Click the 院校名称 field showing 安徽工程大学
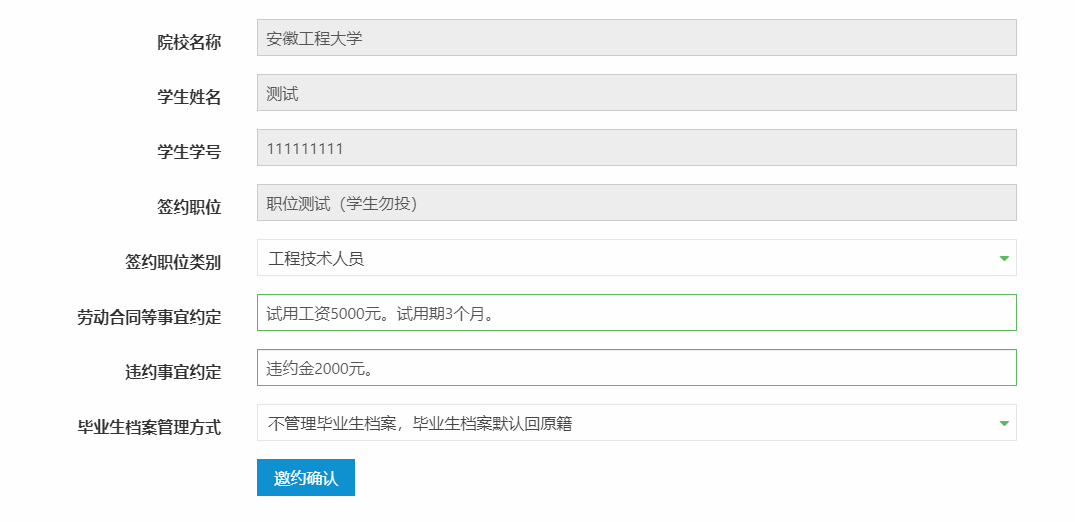The height and width of the screenshot is (522, 1075). point(636,38)
